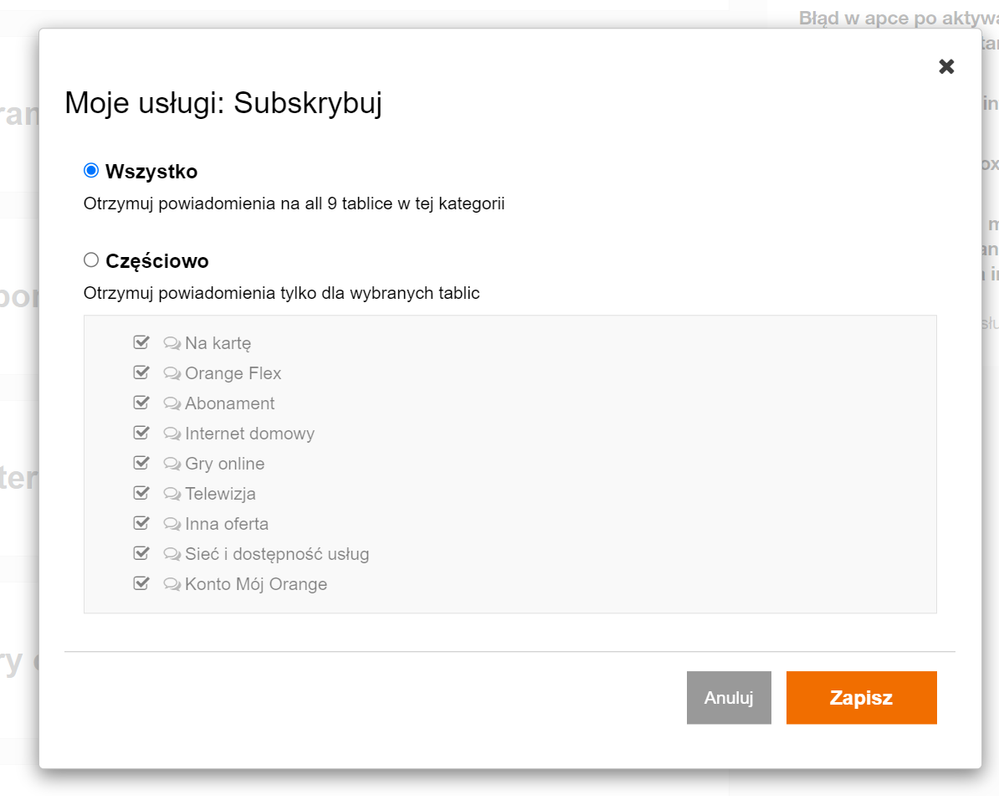999x796 pixels.
Task: Click the Konto Mój Orange checkbox
Action: click(141, 583)
